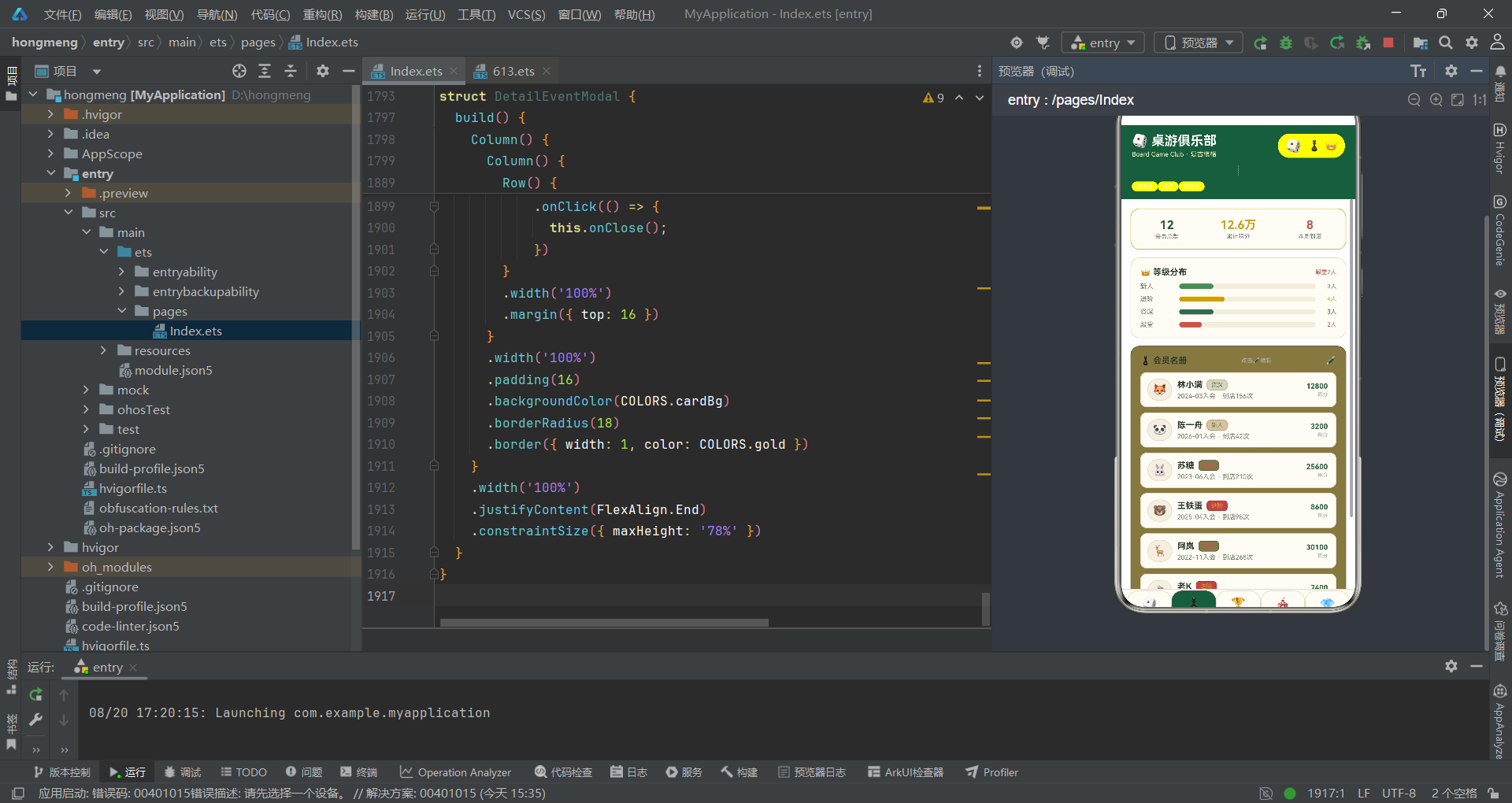Open project structure folder icon in toolbar
The image size is (1512, 803).
coord(1420,43)
